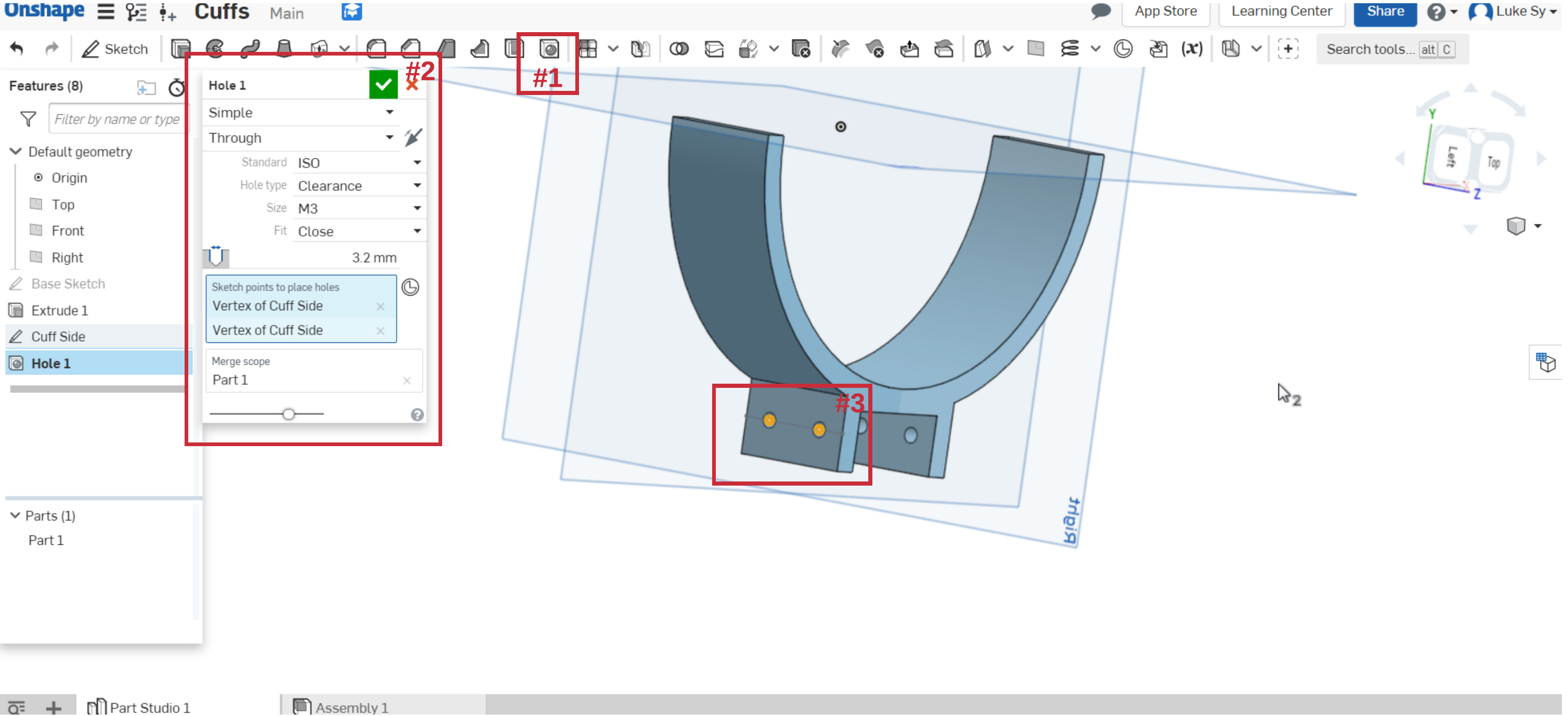1568x716 pixels.
Task: Flip the hole opposite direction arrow
Action: tap(413, 138)
